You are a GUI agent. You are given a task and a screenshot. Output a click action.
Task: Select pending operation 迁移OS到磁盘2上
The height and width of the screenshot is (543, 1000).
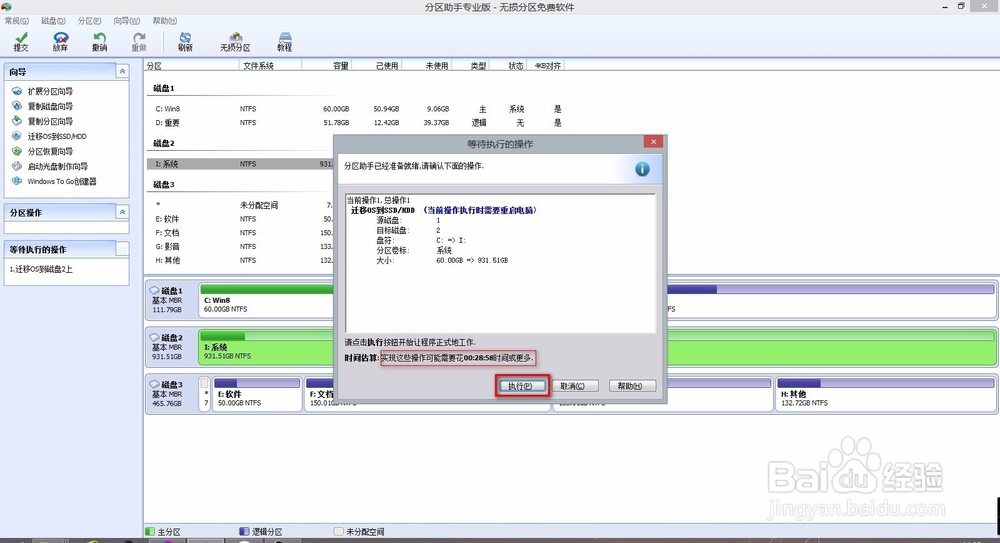pyautogui.click(x=41, y=269)
